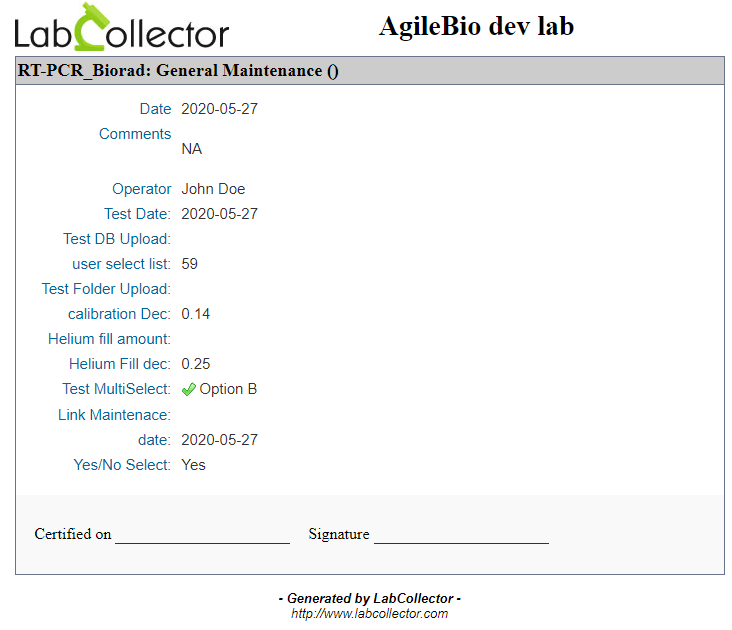Click the Date value 2020-05-27 at the top

click(219, 109)
